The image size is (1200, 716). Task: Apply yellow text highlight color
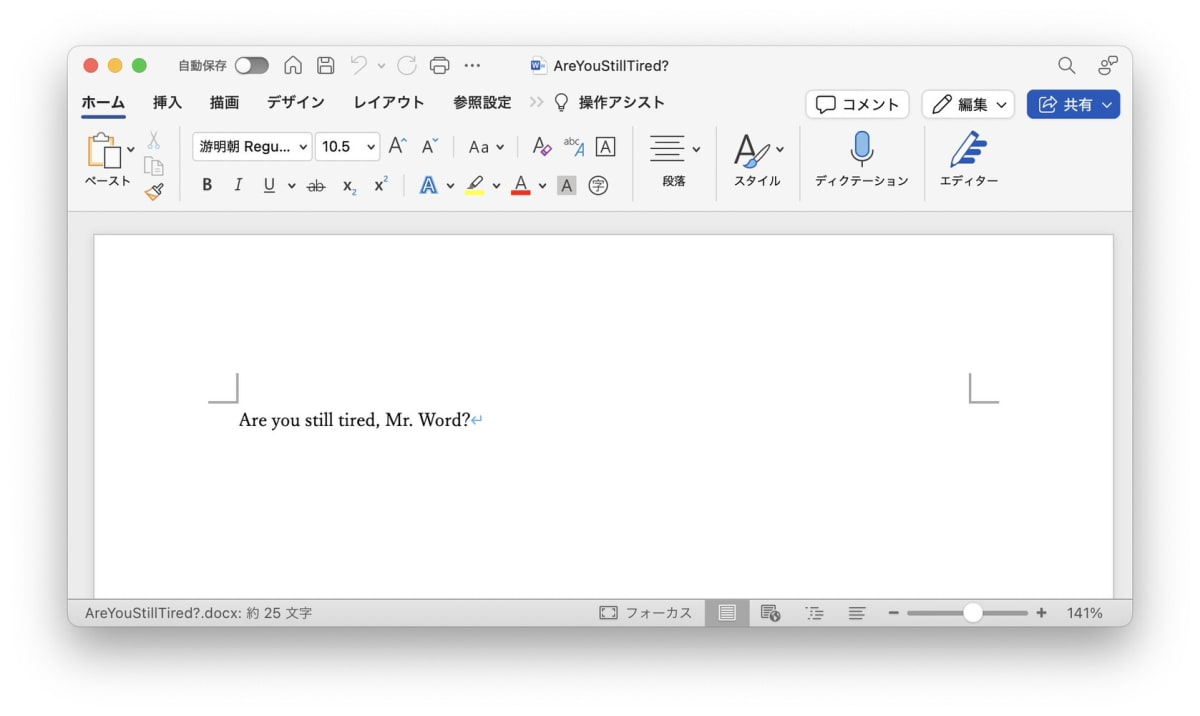(475, 185)
